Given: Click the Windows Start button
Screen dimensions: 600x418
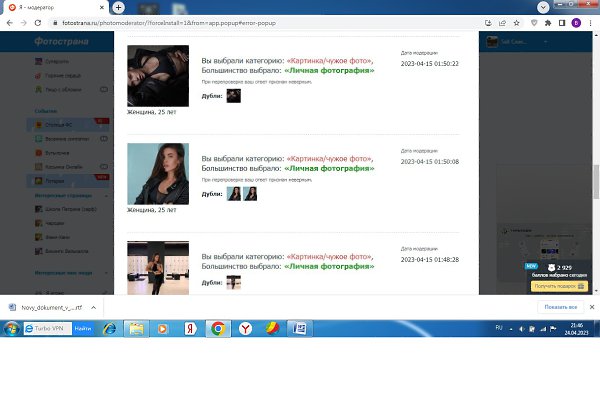Looking at the screenshot, I should coord(10,328).
